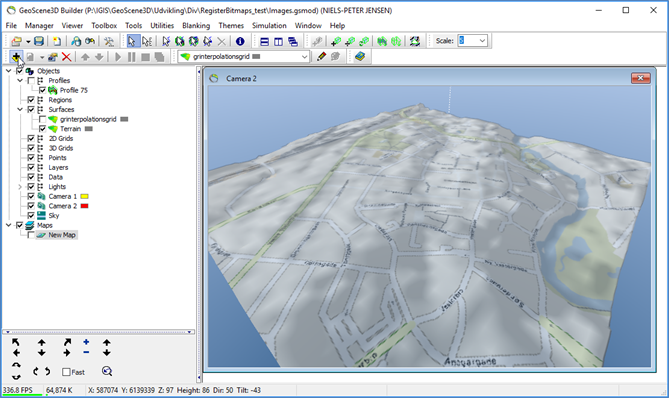Screen dimensions: 669x398
Task: Click the stop button in the object toolbar
Action: [145, 57]
